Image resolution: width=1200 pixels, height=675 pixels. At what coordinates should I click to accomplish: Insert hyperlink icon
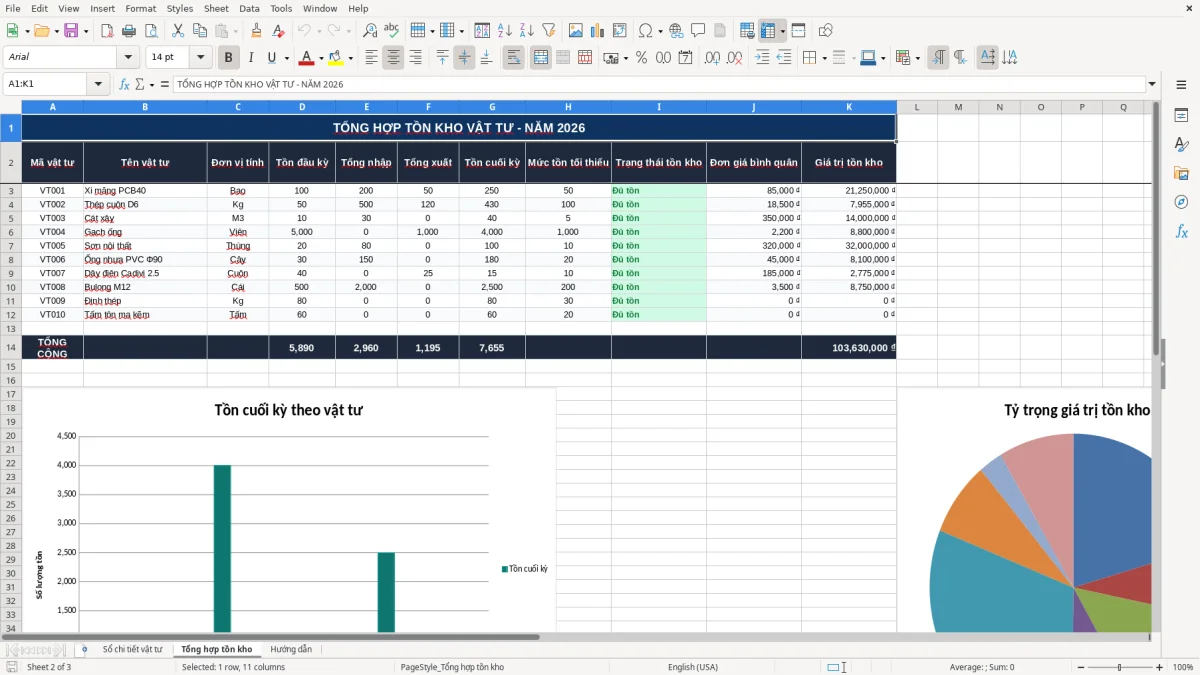676,31
